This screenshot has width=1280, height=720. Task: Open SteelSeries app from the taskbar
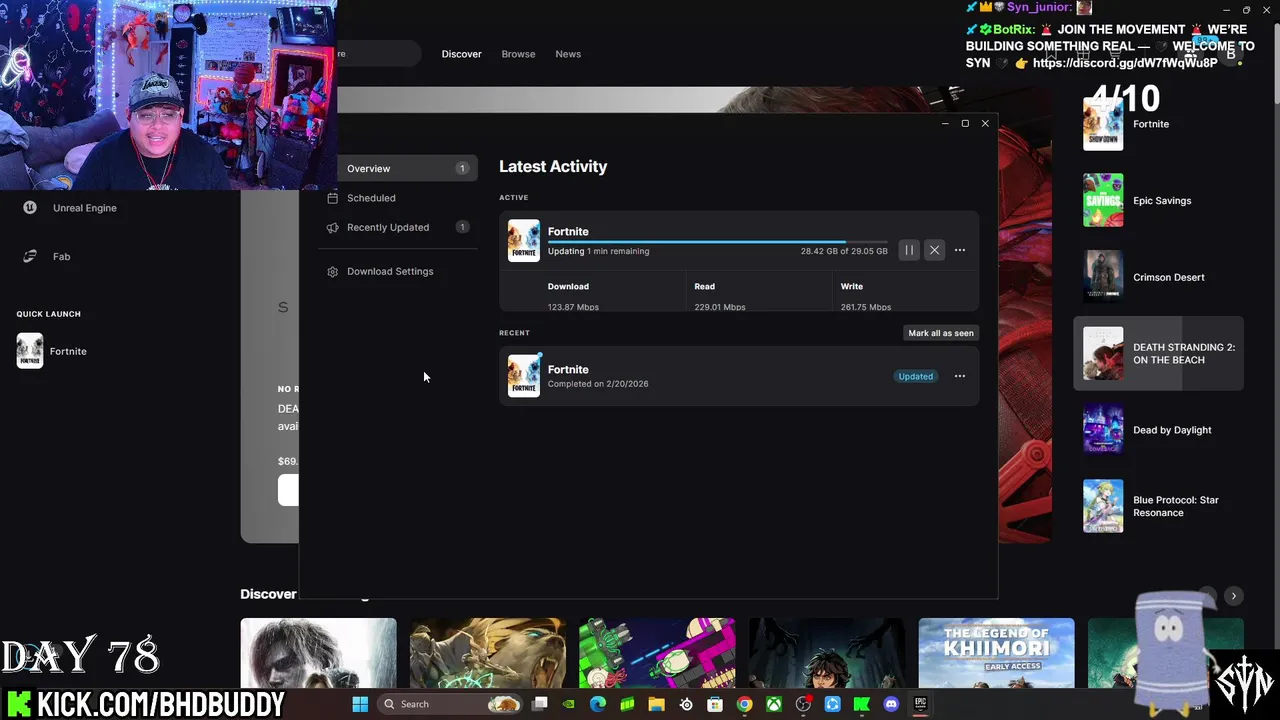coord(686,704)
